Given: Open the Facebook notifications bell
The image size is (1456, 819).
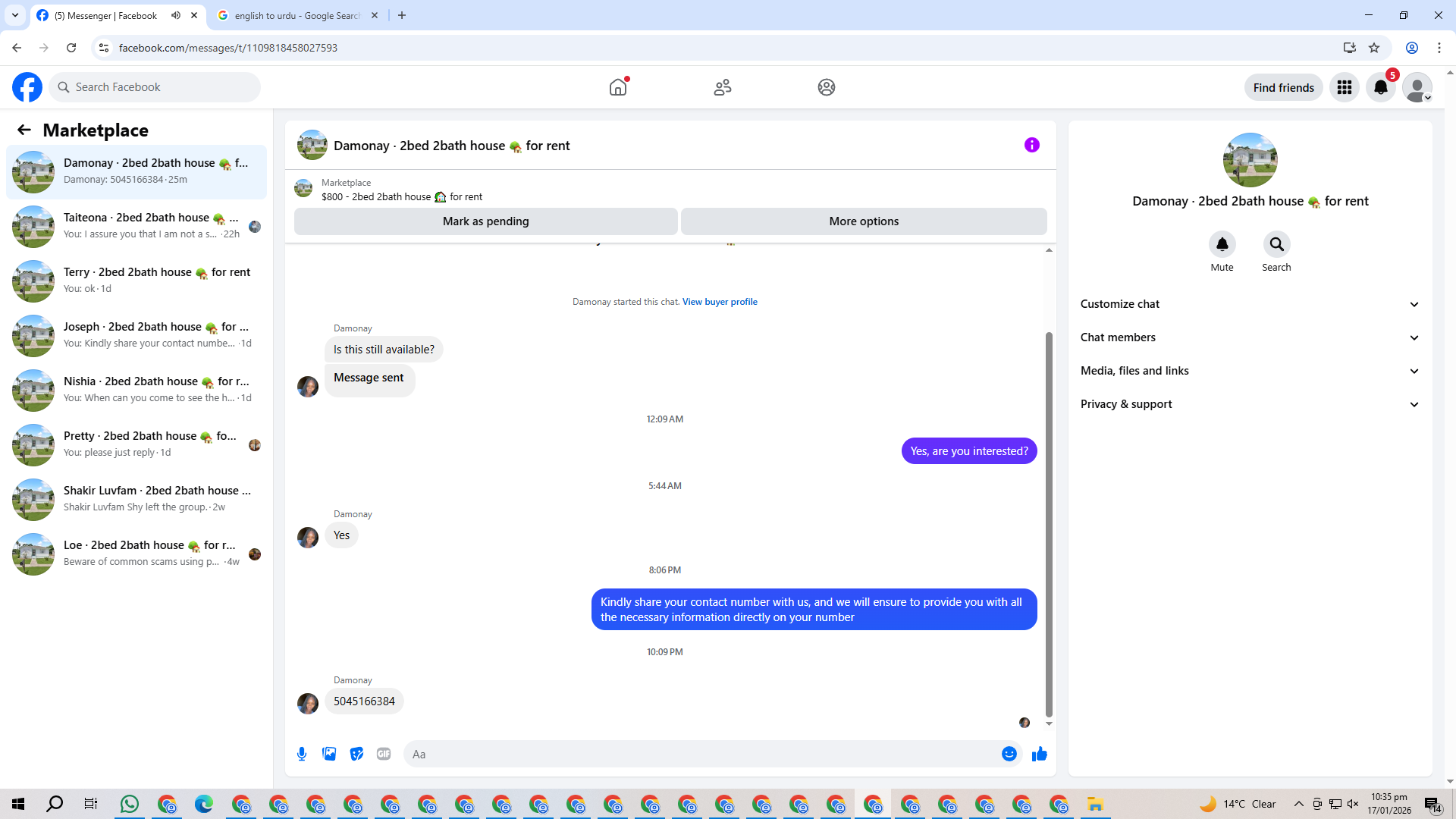Looking at the screenshot, I should [1381, 87].
